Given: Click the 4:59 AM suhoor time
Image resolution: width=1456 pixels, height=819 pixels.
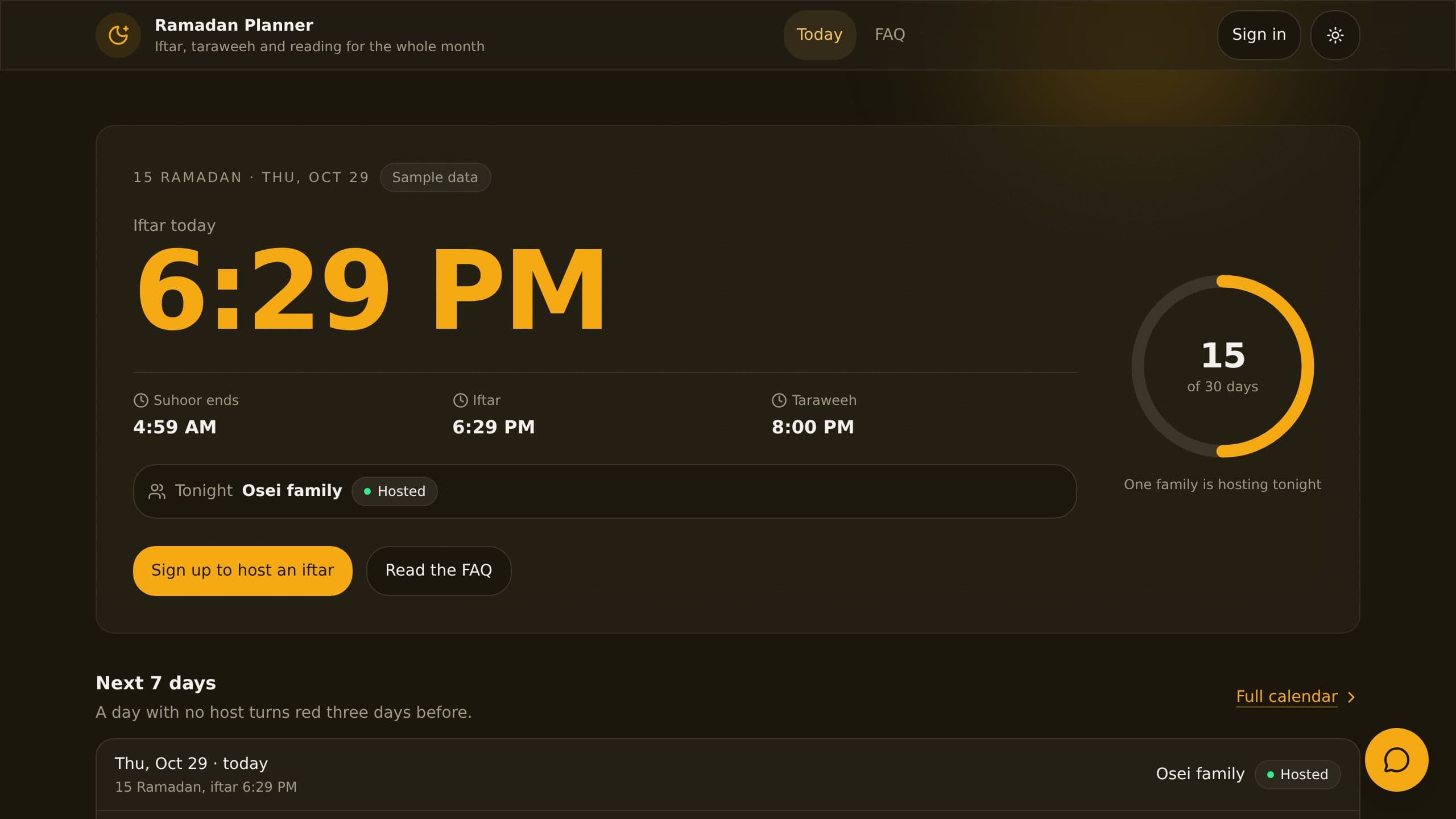Looking at the screenshot, I should click(175, 427).
